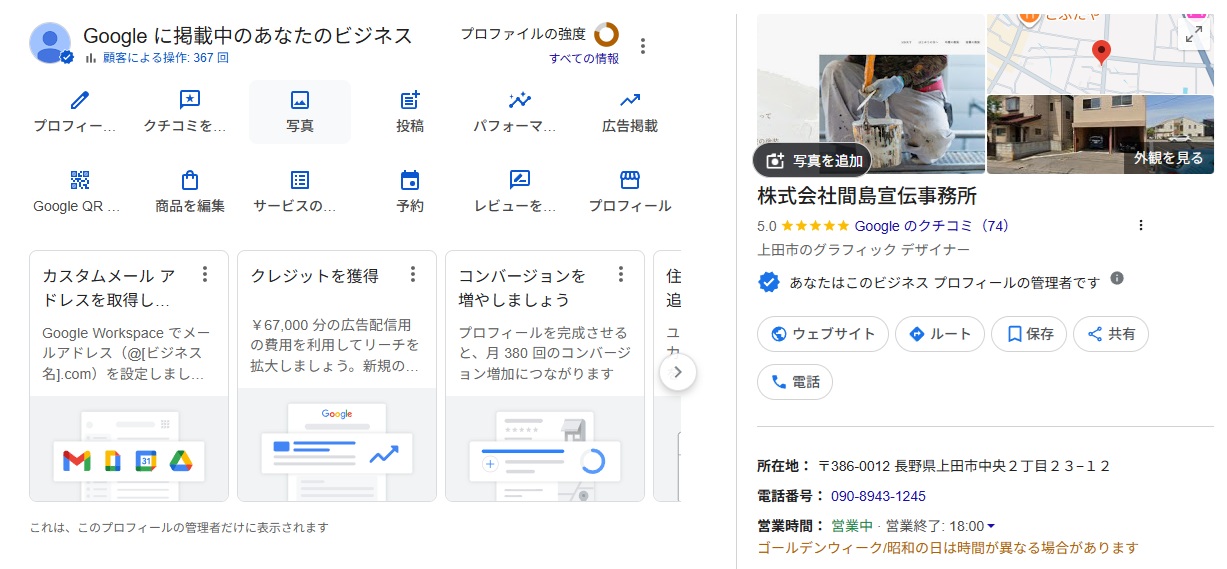Click the 予約 calendar icon

tap(410, 180)
